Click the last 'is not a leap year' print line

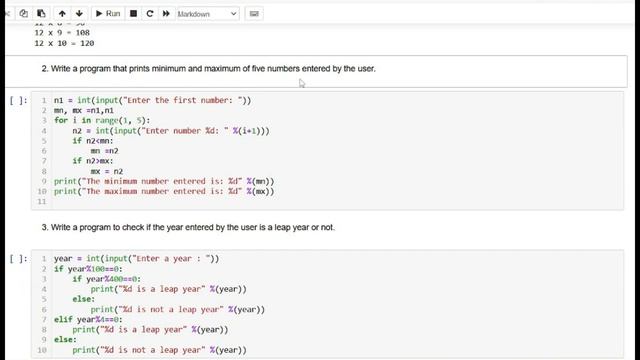(159, 350)
